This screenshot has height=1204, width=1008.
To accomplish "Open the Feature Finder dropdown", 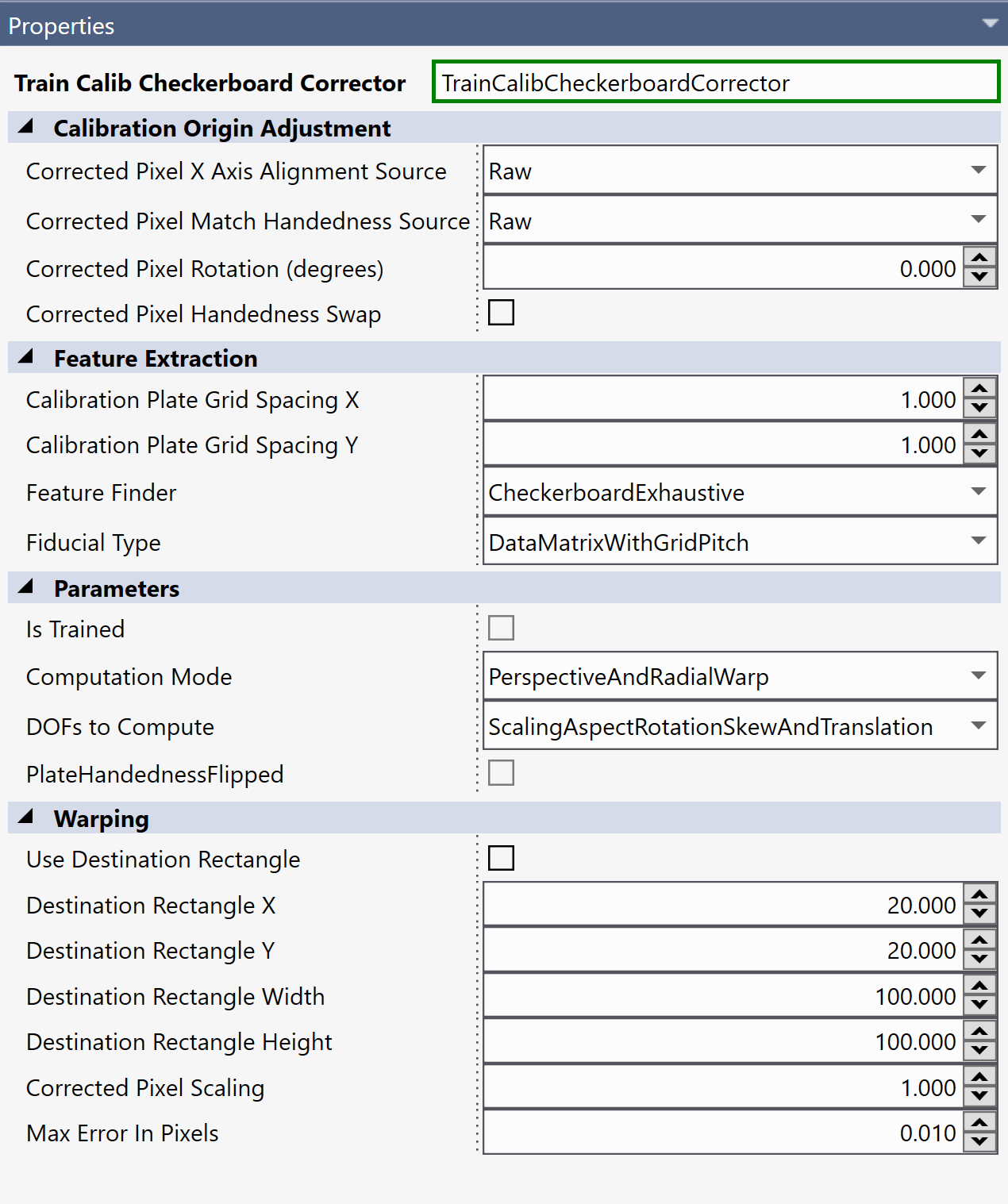I will [978, 492].
